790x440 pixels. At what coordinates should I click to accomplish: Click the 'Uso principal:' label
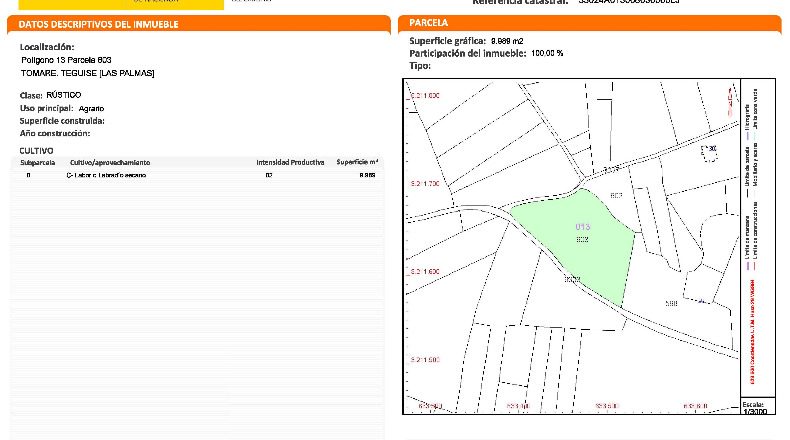click(46, 108)
